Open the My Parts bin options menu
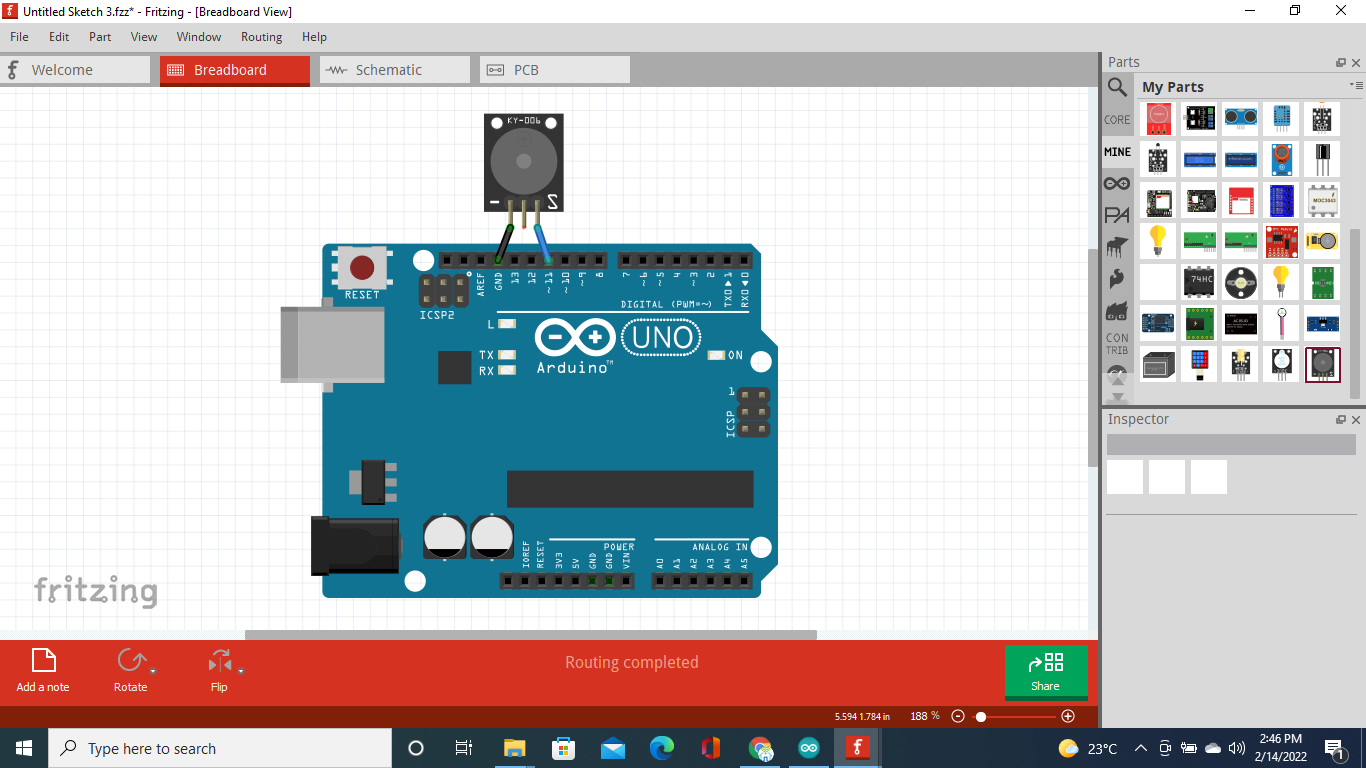This screenshot has width=1366, height=768. tap(1356, 86)
